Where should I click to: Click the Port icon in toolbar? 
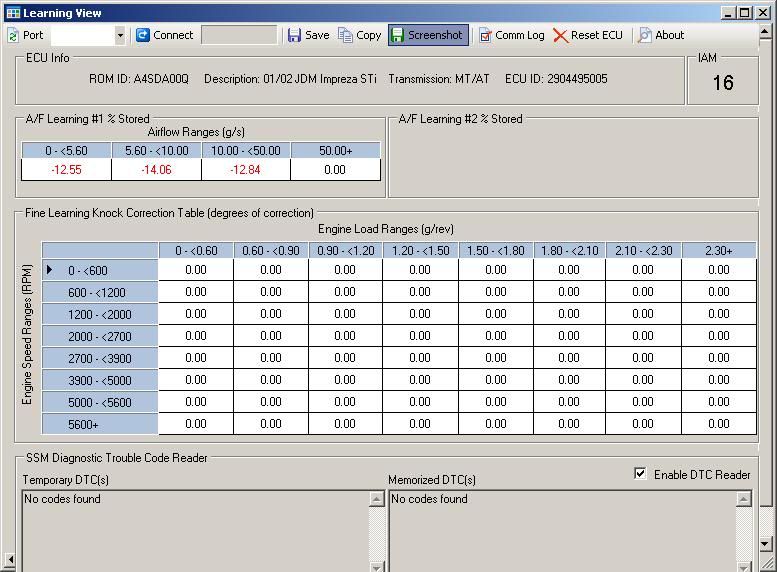(x=13, y=35)
